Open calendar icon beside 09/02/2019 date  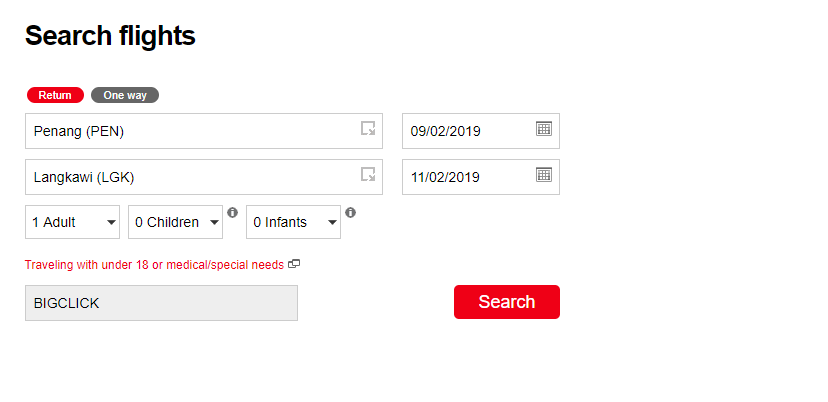[x=543, y=129]
